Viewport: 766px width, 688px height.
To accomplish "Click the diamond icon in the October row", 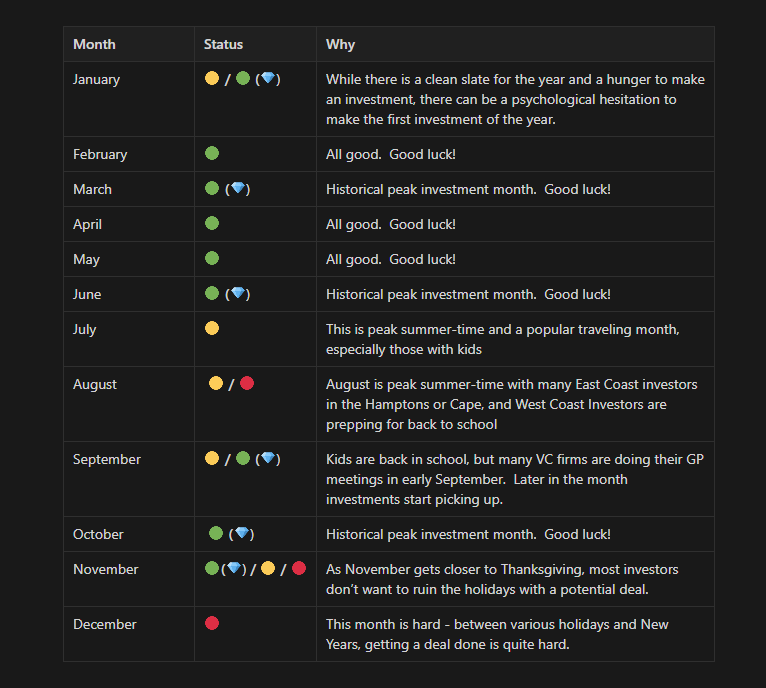I will [x=242, y=534].
